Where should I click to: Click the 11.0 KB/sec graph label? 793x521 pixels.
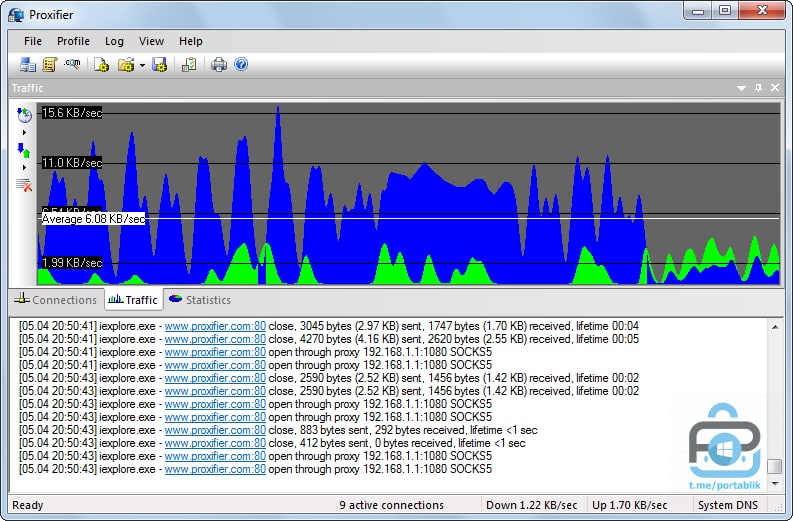(71, 163)
